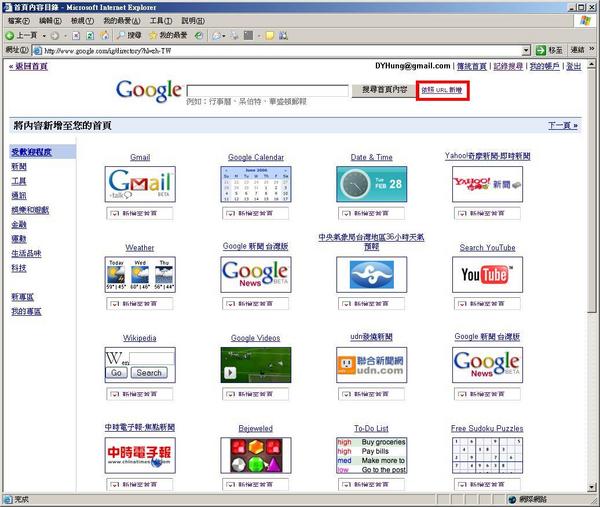Click the Refresh page icon

[x=90, y=36]
